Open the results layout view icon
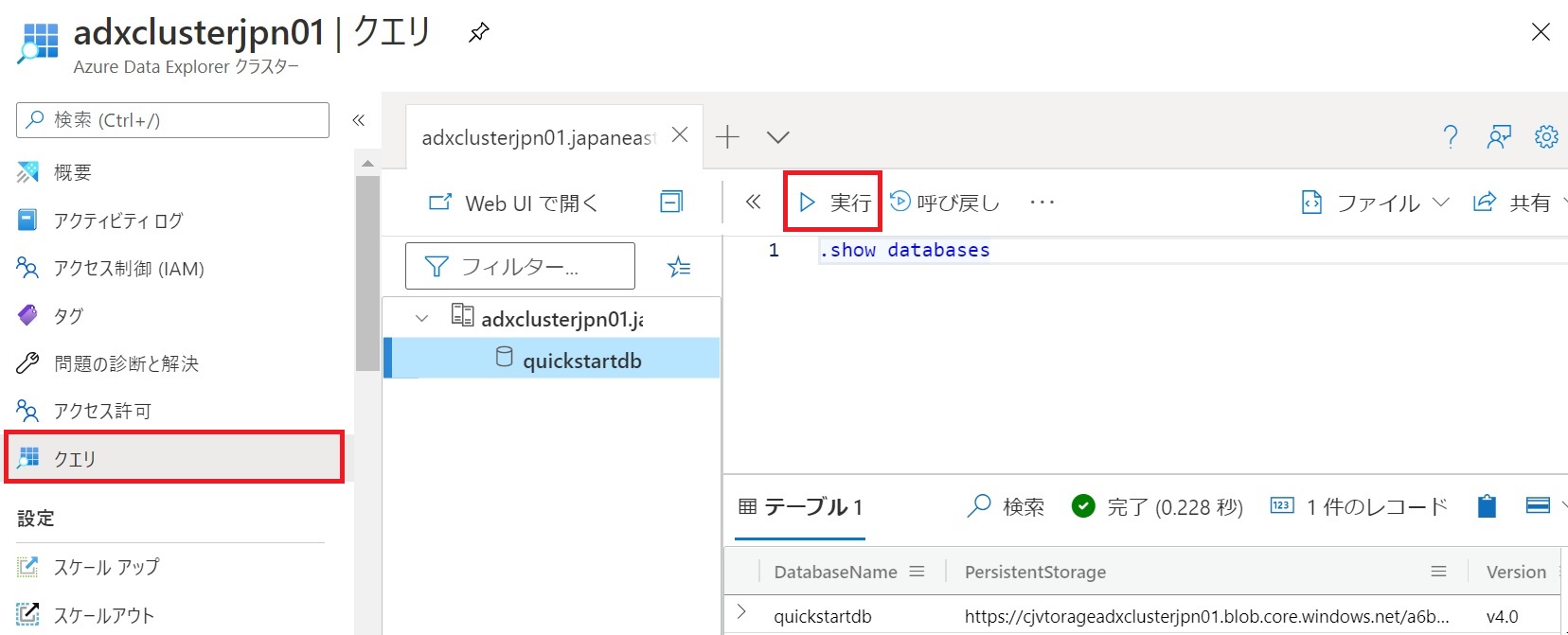The width and height of the screenshot is (1568, 635). pos(1539,505)
